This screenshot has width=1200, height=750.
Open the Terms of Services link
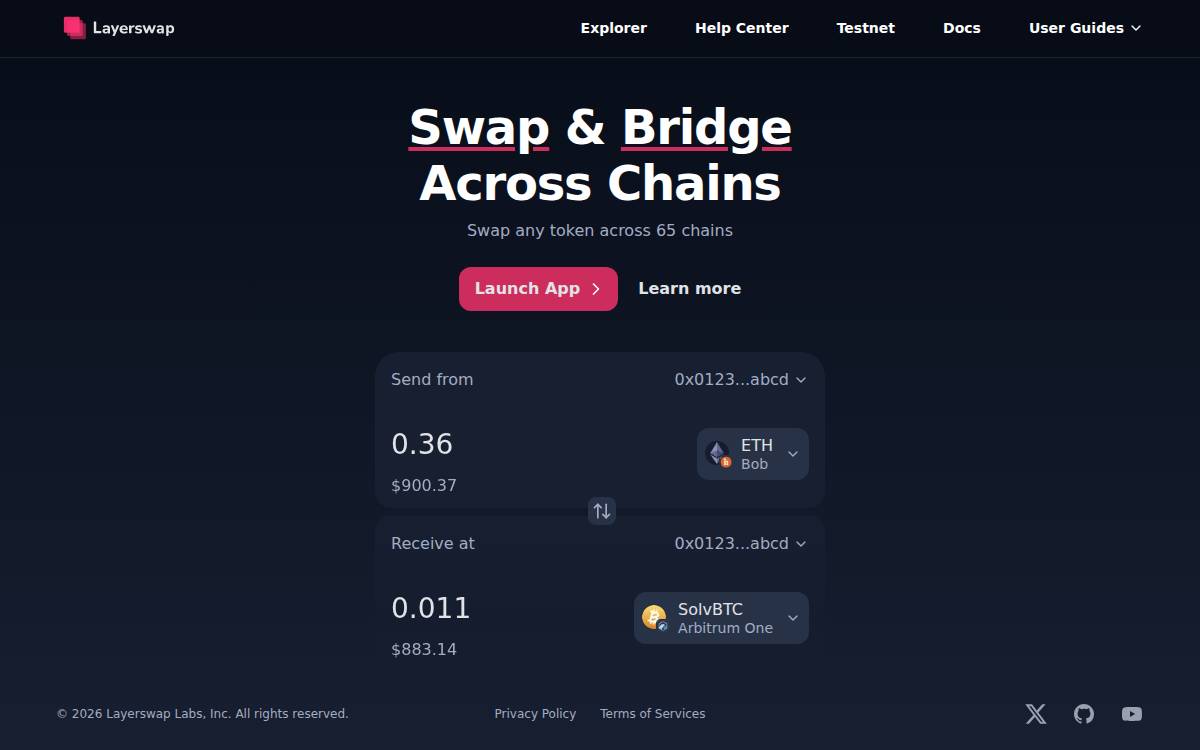click(x=653, y=714)
